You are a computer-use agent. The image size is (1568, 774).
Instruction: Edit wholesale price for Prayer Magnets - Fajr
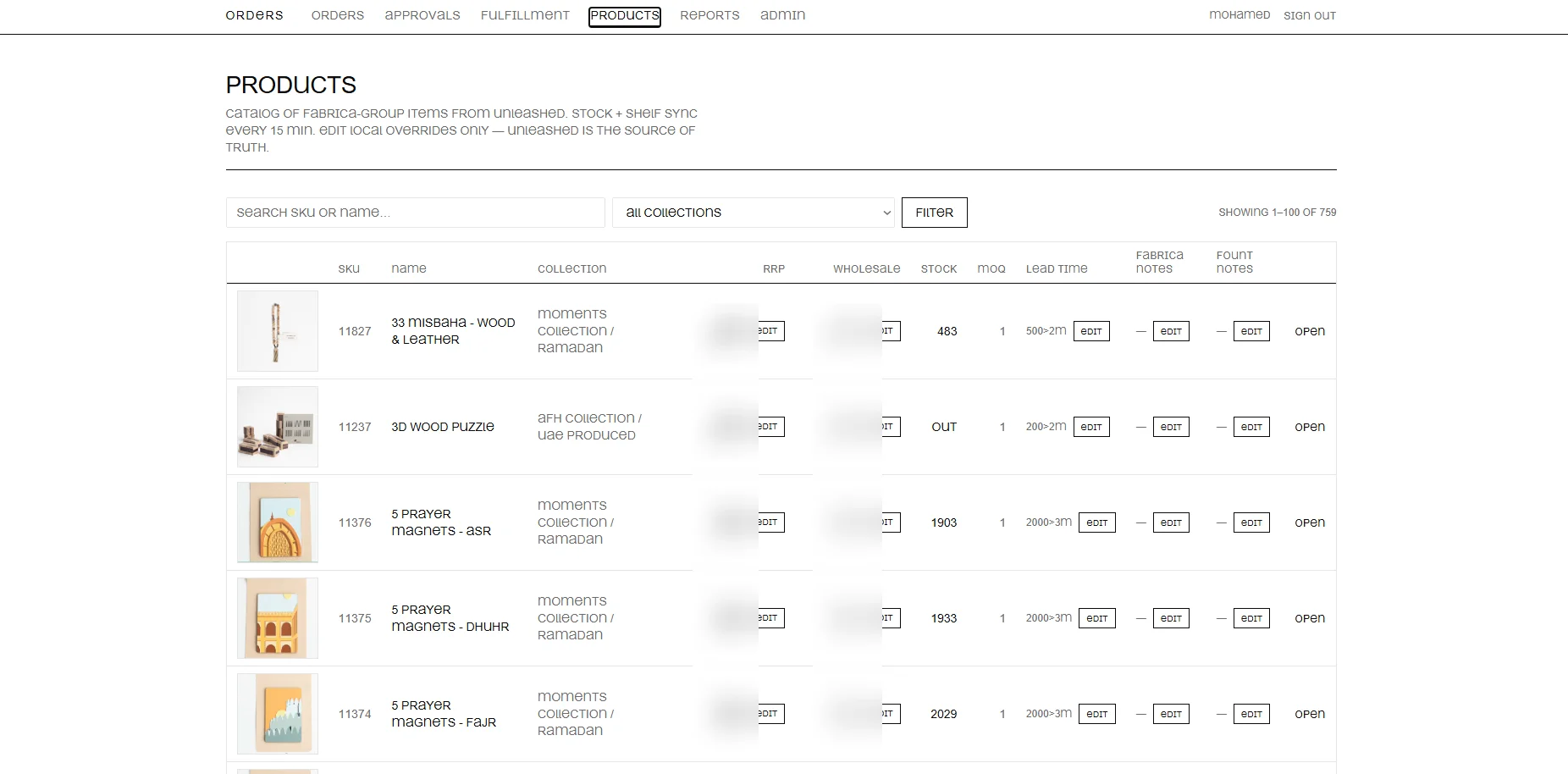[889, 714]
